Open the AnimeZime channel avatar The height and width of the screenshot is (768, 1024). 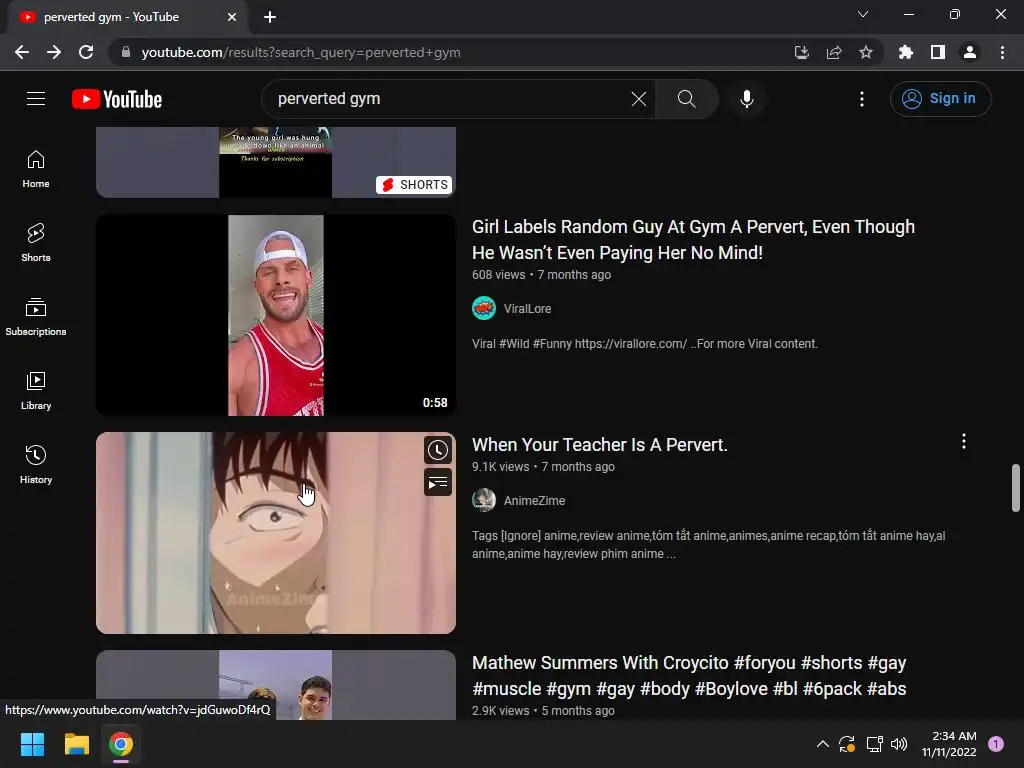click(x=484, y=500)
